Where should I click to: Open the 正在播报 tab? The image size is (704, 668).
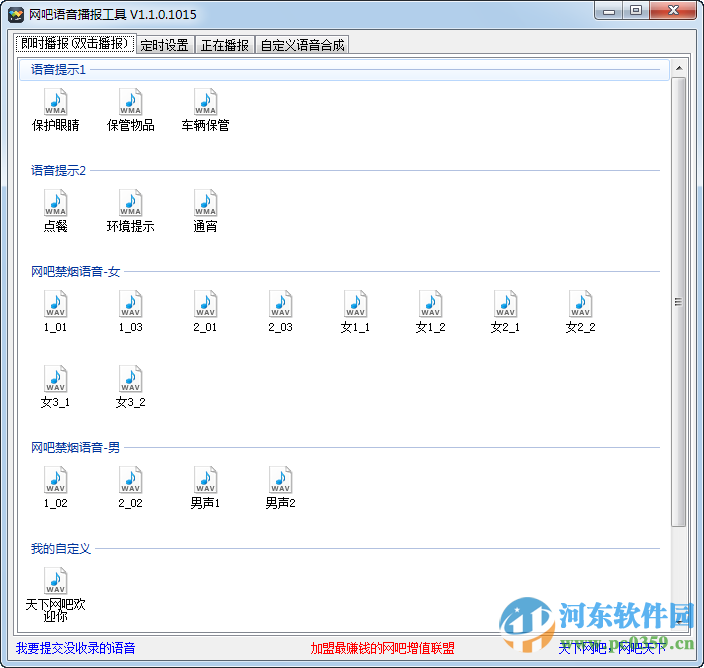coord(224,45)
